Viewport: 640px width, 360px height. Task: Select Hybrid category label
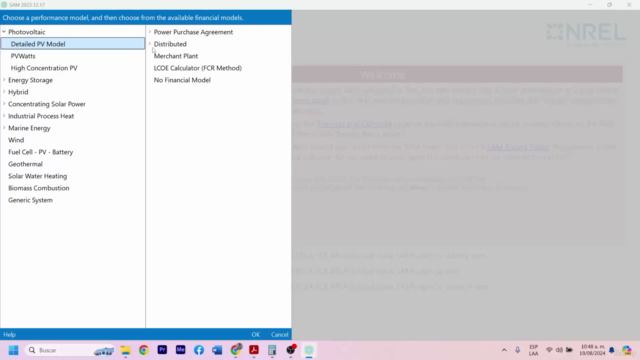click(x=18, y=92)
